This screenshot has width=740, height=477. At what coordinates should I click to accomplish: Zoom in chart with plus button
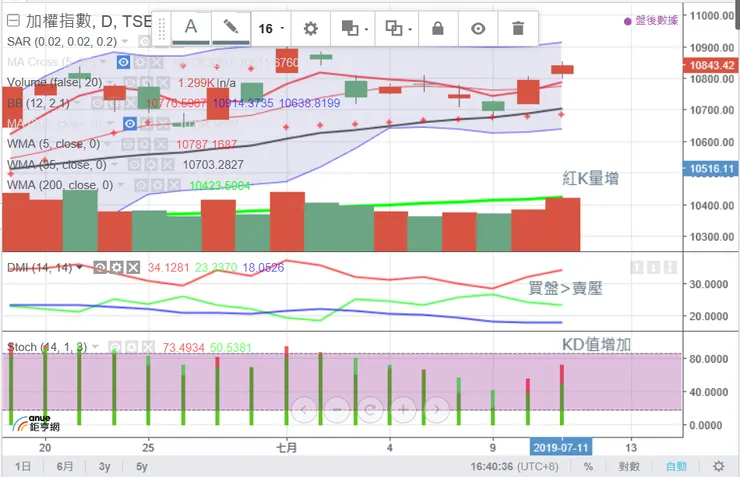tap(404, 410)
